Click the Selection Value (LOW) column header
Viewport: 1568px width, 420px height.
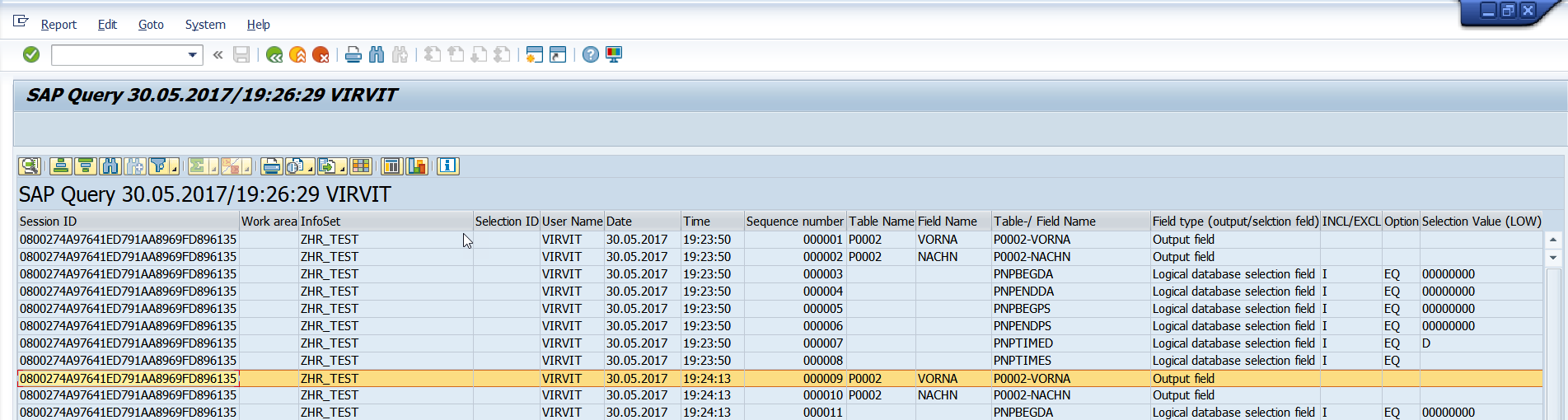1481,222
